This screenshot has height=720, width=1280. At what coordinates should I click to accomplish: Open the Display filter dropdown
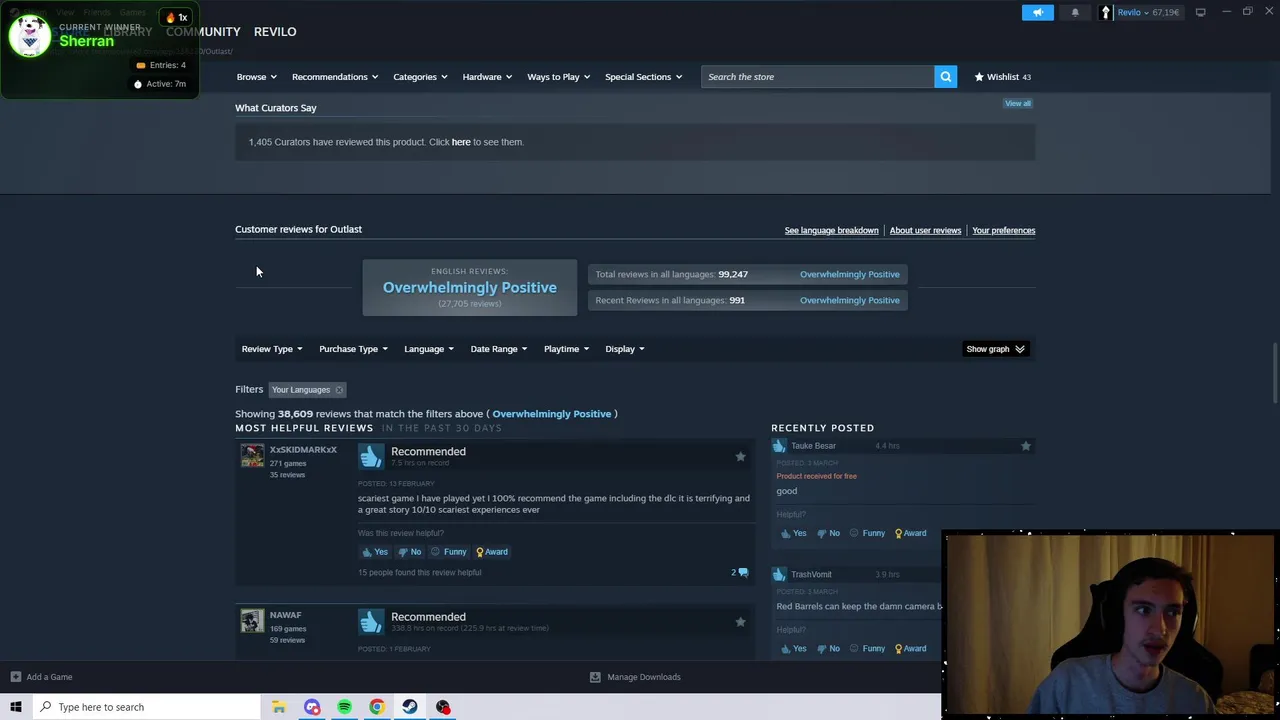coord(624,349)
